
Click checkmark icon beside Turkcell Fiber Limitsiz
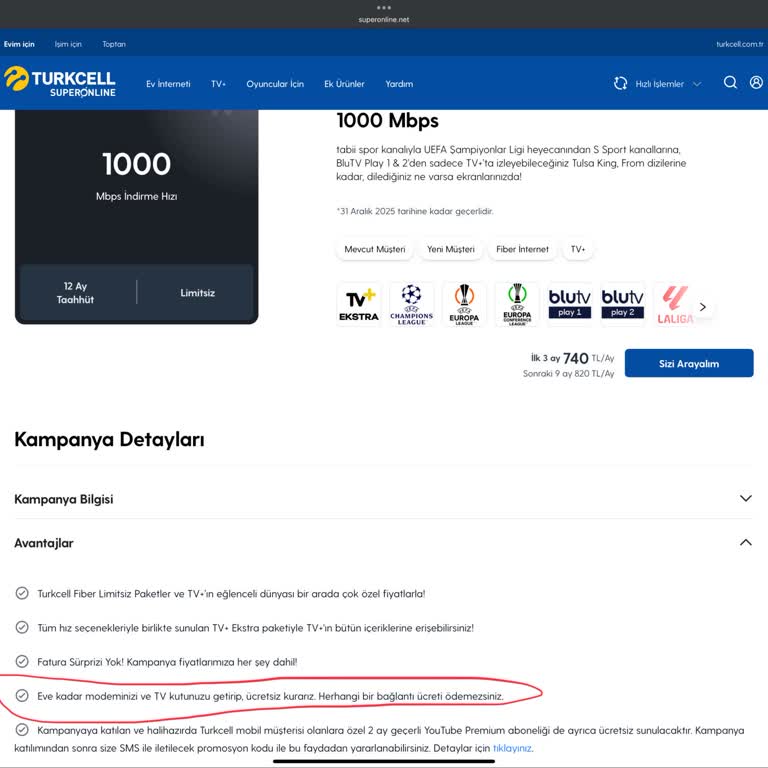point(22,593)
